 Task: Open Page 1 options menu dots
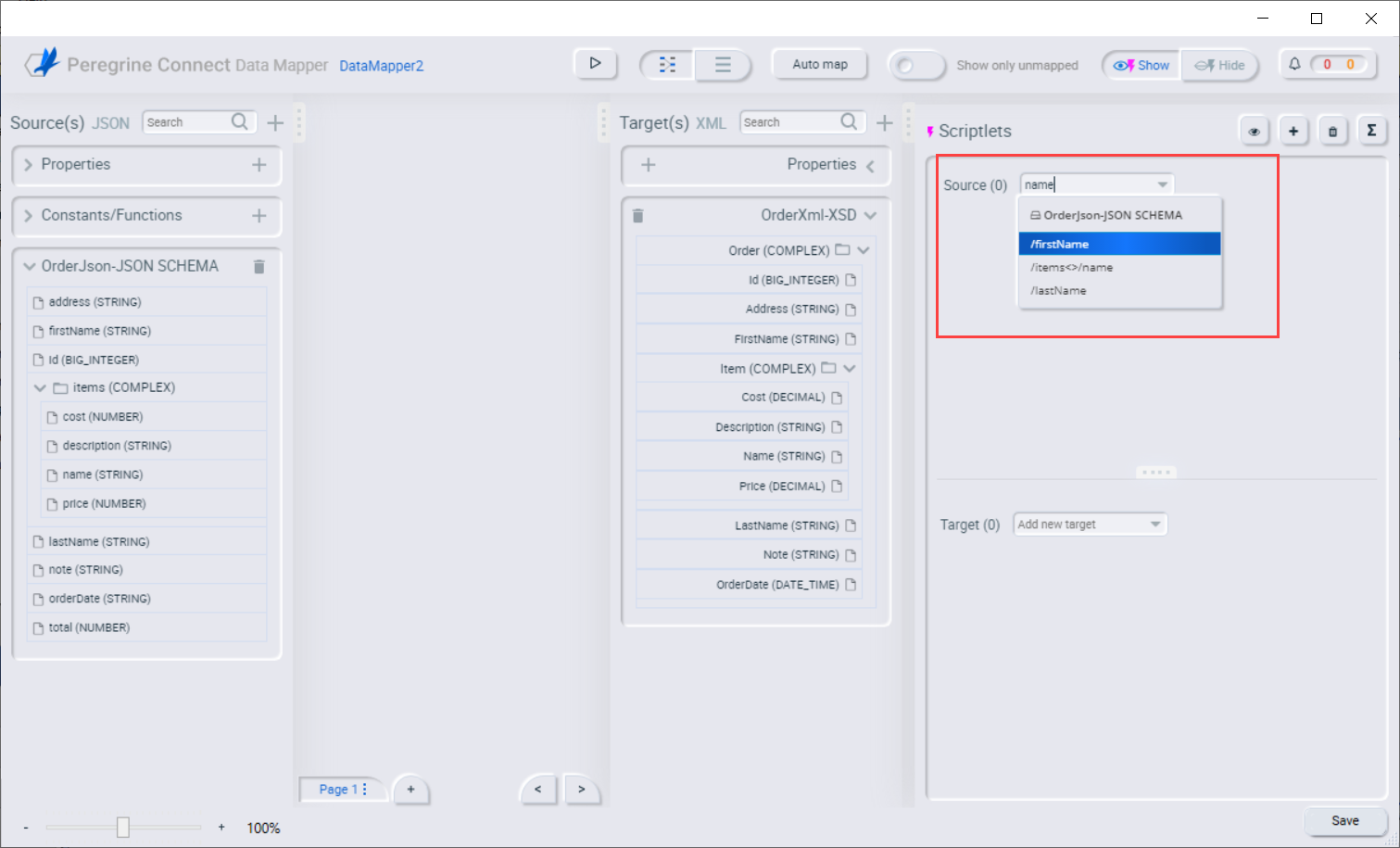[365, 789]
